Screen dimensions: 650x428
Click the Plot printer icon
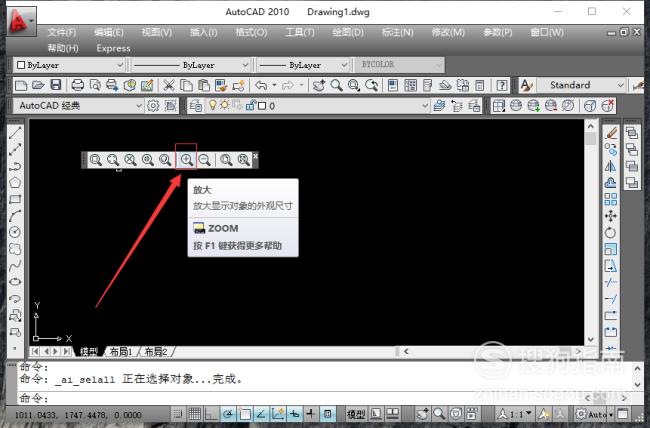tap(78, 85)
